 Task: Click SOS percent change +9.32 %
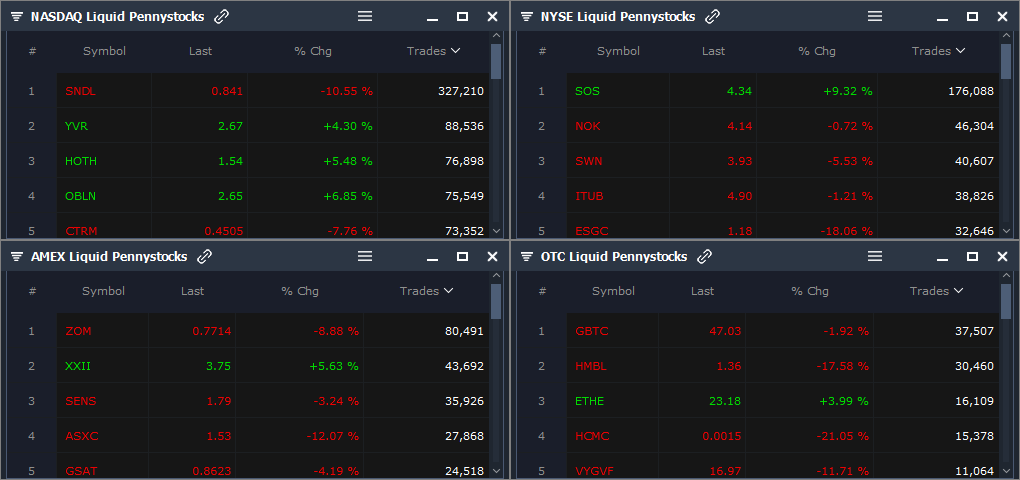point(846,91)
